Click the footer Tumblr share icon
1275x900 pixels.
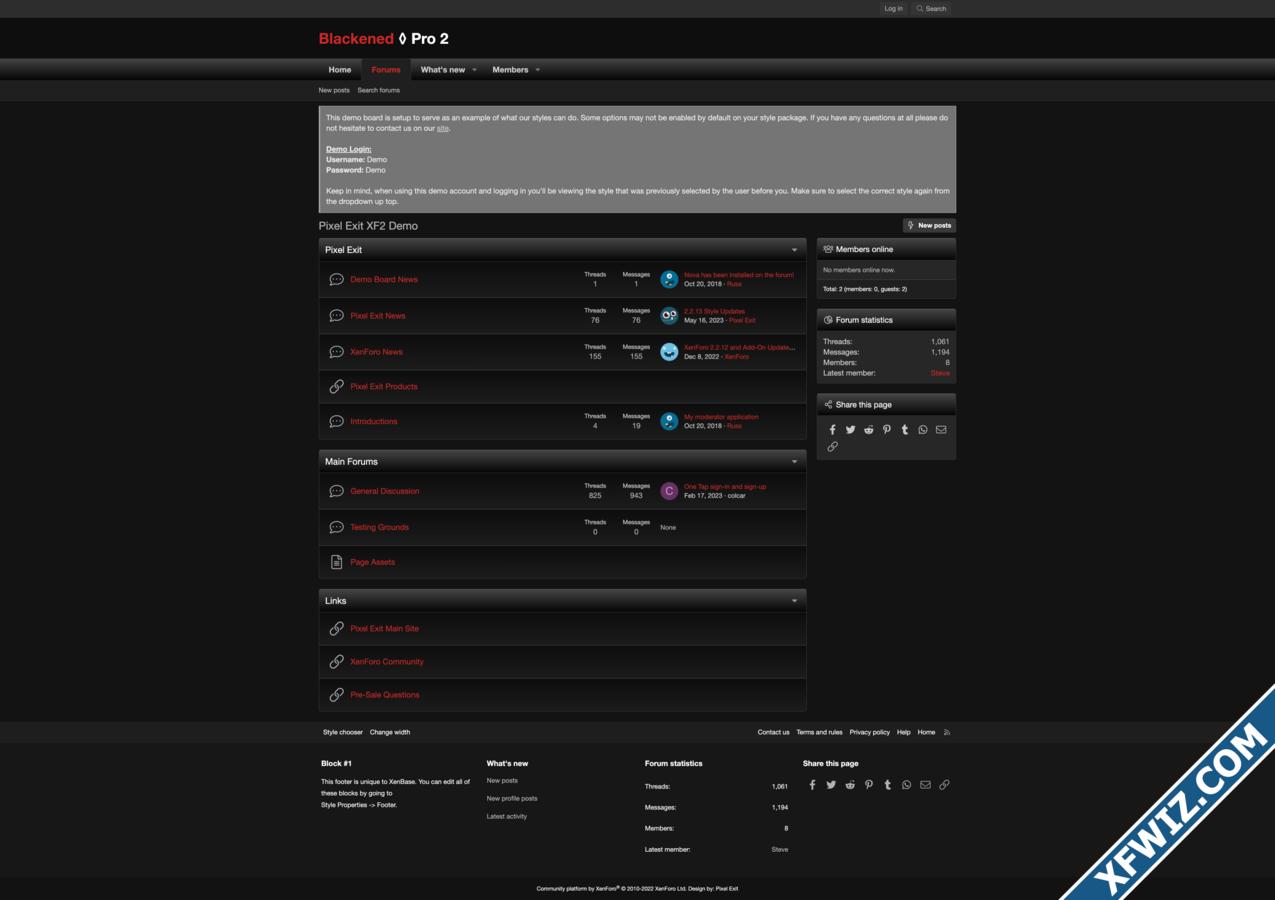coord(887,785)
